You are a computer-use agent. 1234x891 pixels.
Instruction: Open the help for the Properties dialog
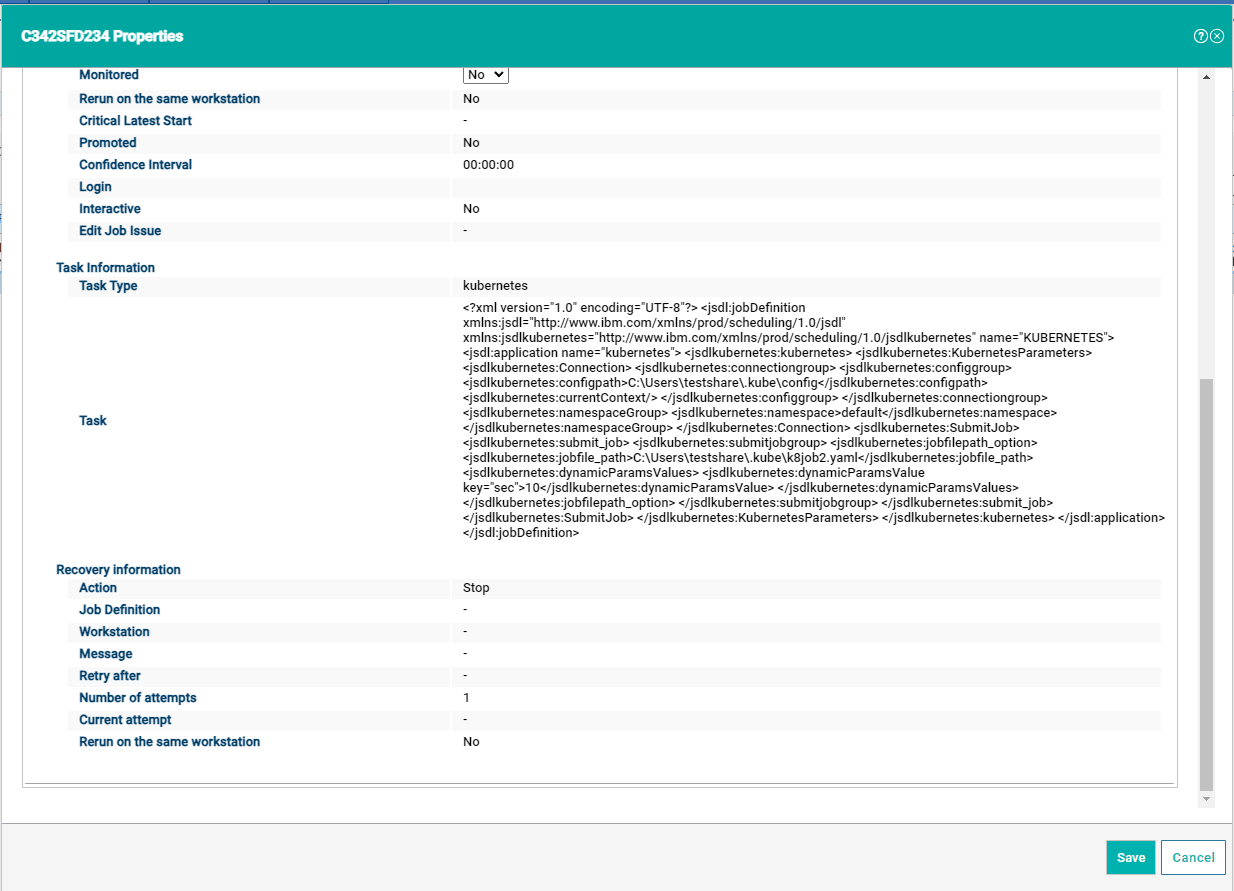(x=1199, y=35)
